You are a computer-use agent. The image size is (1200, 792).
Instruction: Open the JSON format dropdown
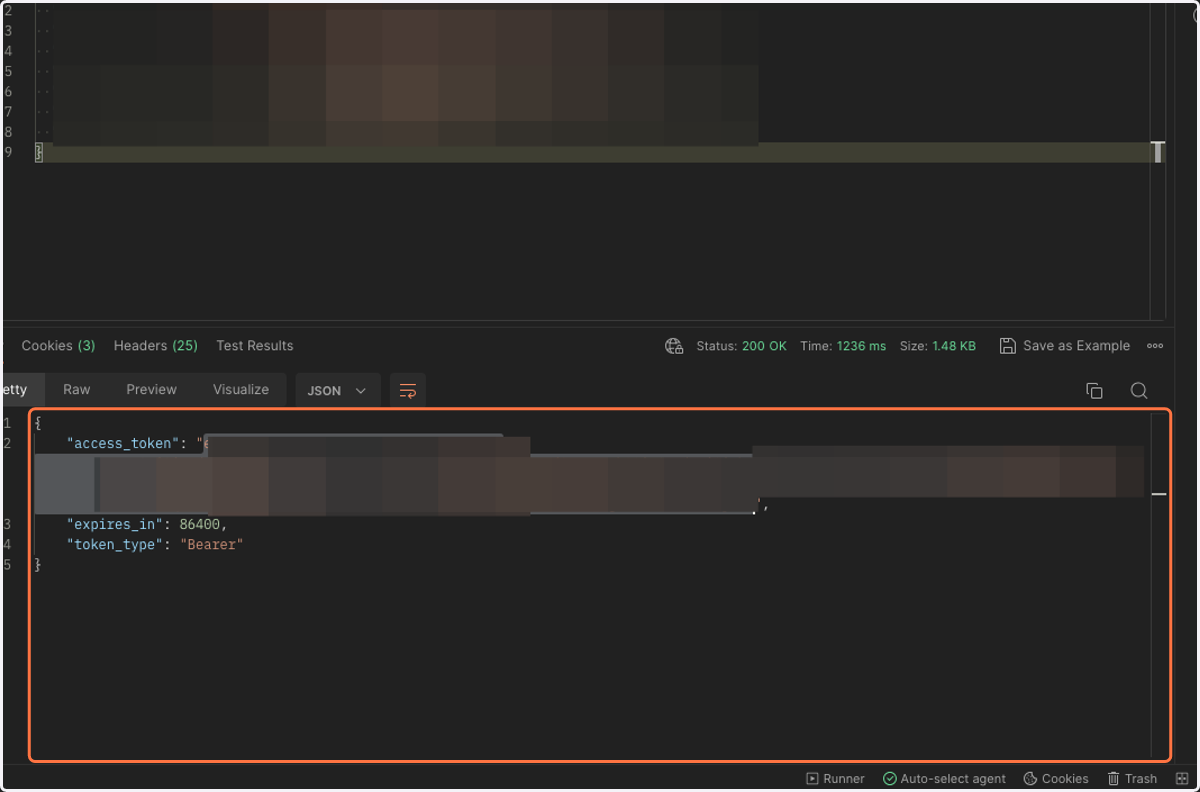click(338, 391)
